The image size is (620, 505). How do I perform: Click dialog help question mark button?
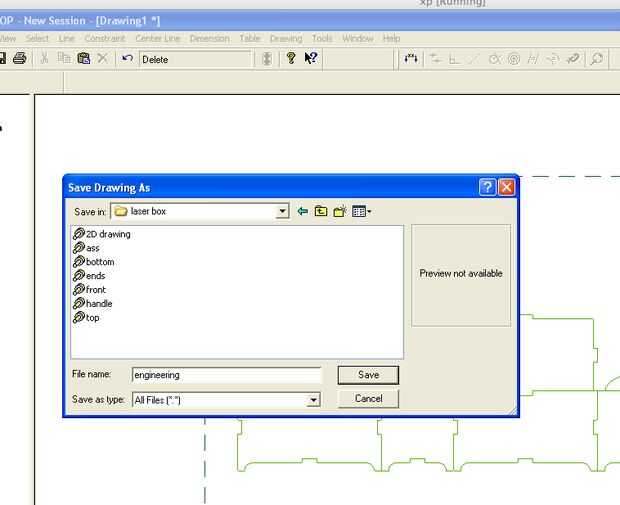pos(487,187)
